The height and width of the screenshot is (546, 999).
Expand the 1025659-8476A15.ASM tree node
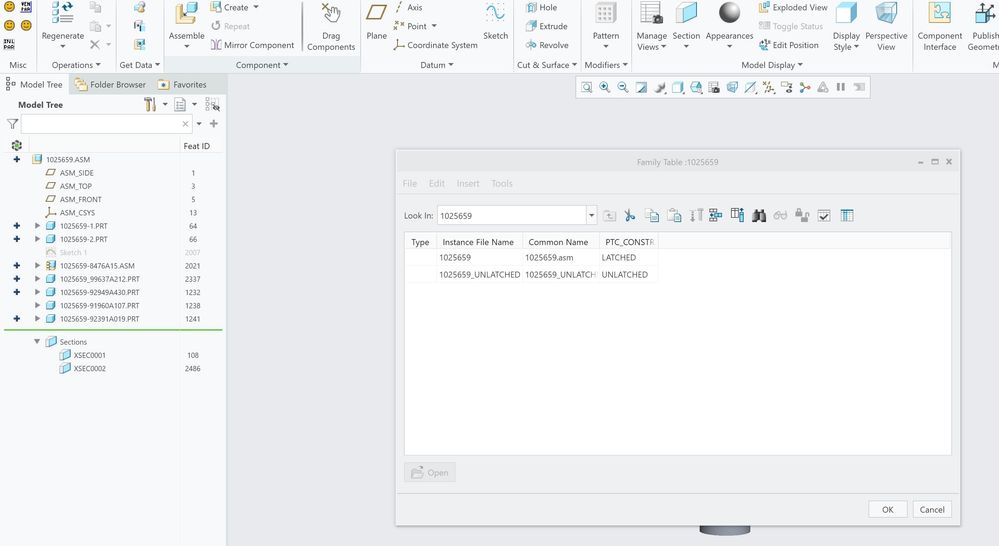(38, 266)
